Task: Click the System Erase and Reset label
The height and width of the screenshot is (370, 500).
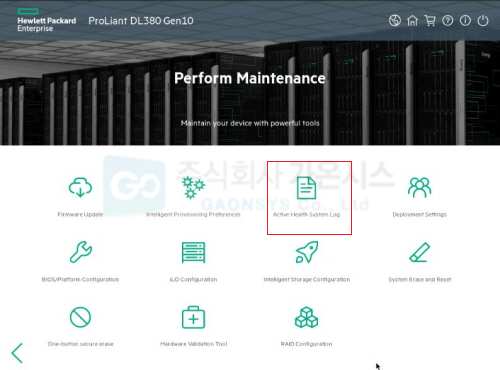Action: coord(420,279)
